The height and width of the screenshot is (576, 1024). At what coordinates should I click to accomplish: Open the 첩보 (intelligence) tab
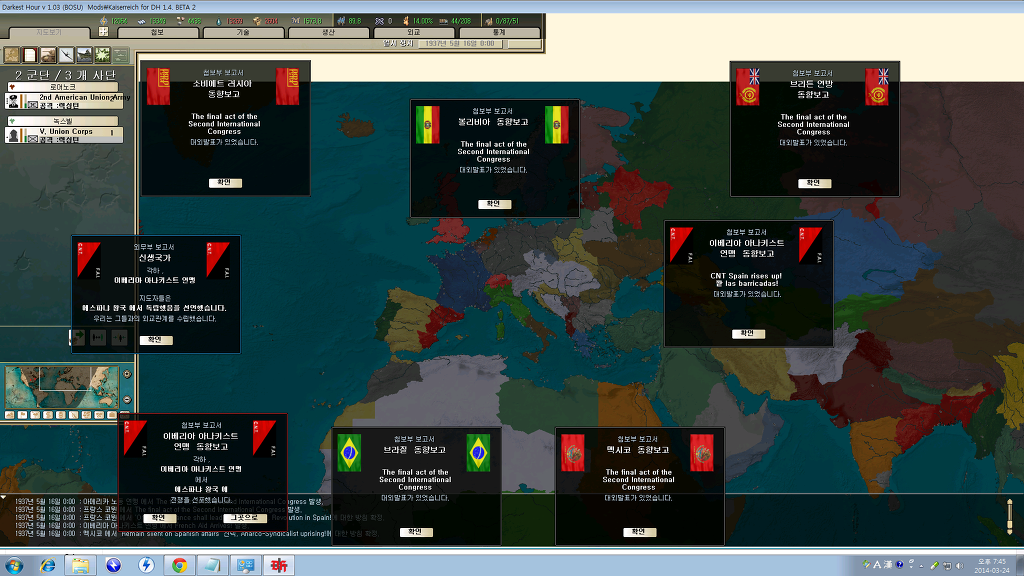point(157,32)
